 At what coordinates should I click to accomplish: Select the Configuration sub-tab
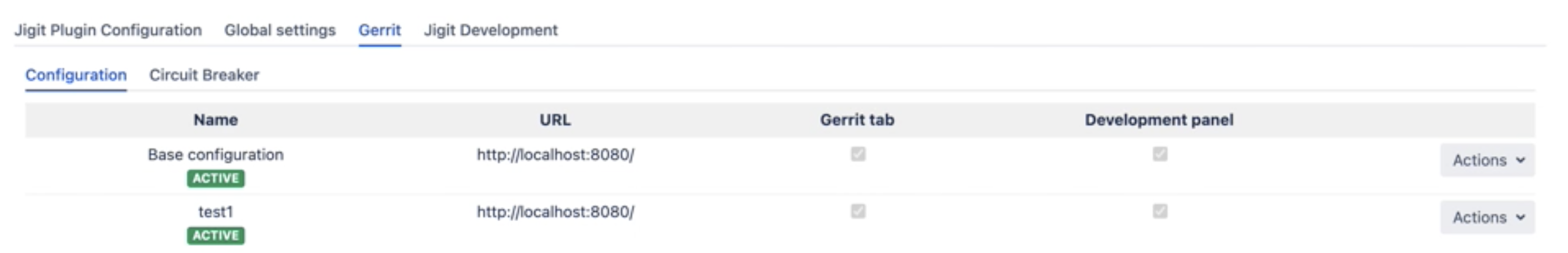click(x=76, y=75)
